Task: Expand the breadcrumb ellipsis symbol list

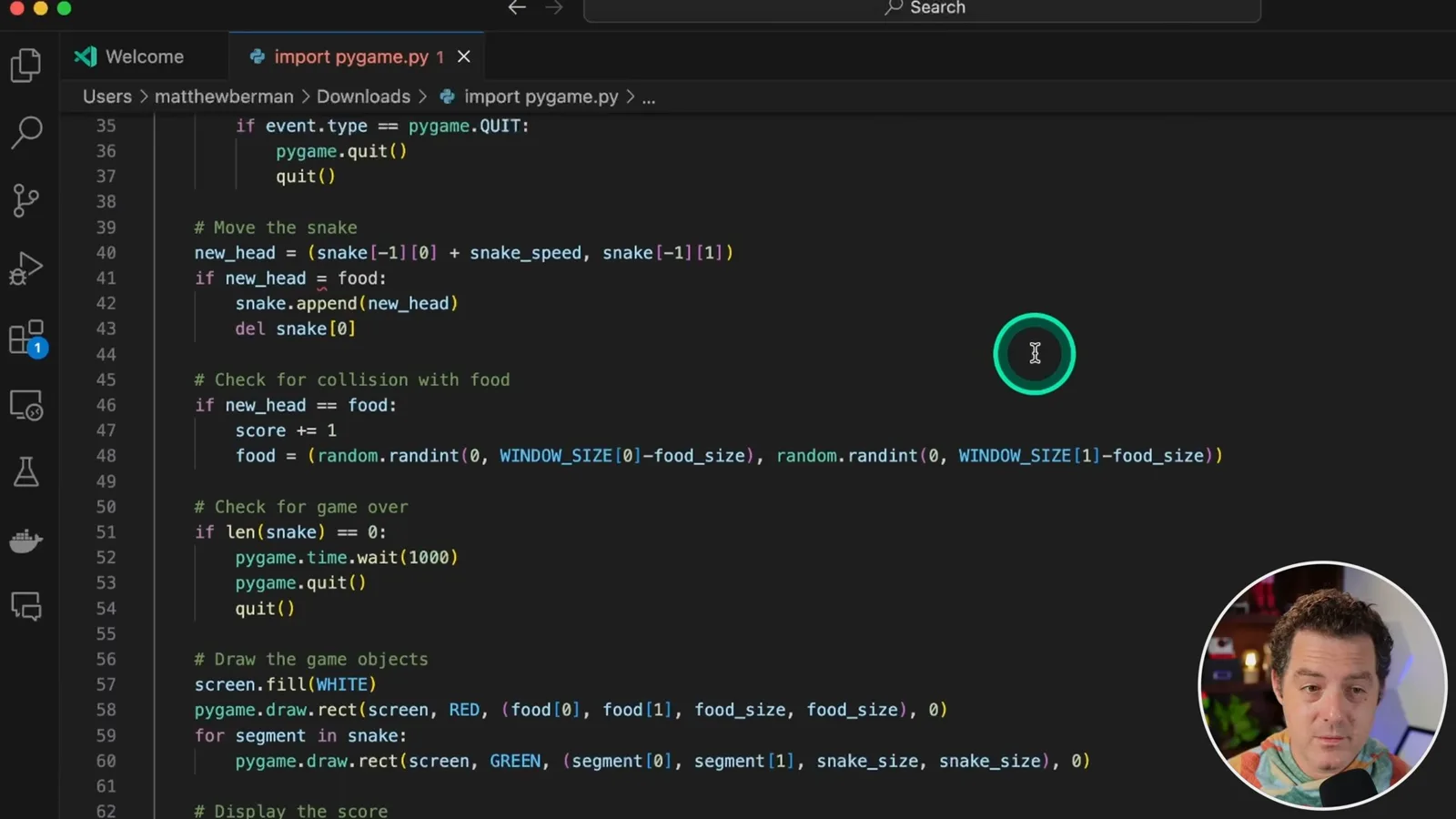Action: (649, 97)
